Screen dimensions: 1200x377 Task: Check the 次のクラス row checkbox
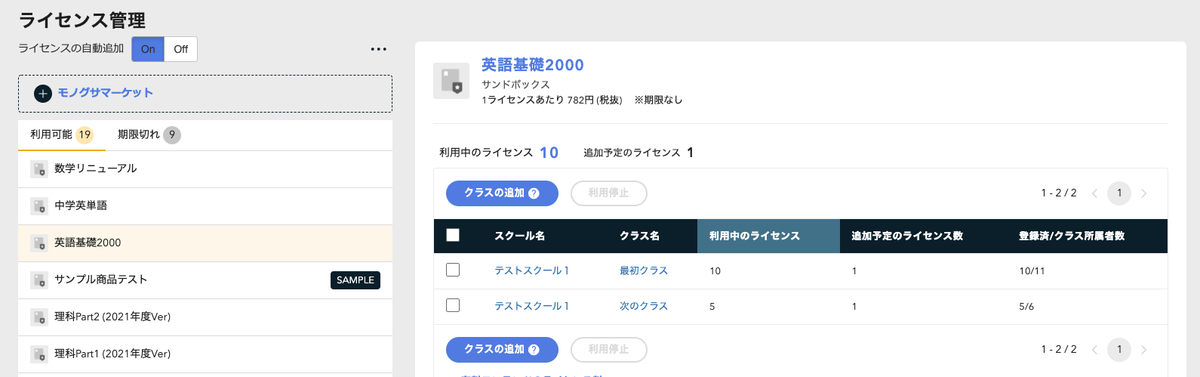coord(452,306)
